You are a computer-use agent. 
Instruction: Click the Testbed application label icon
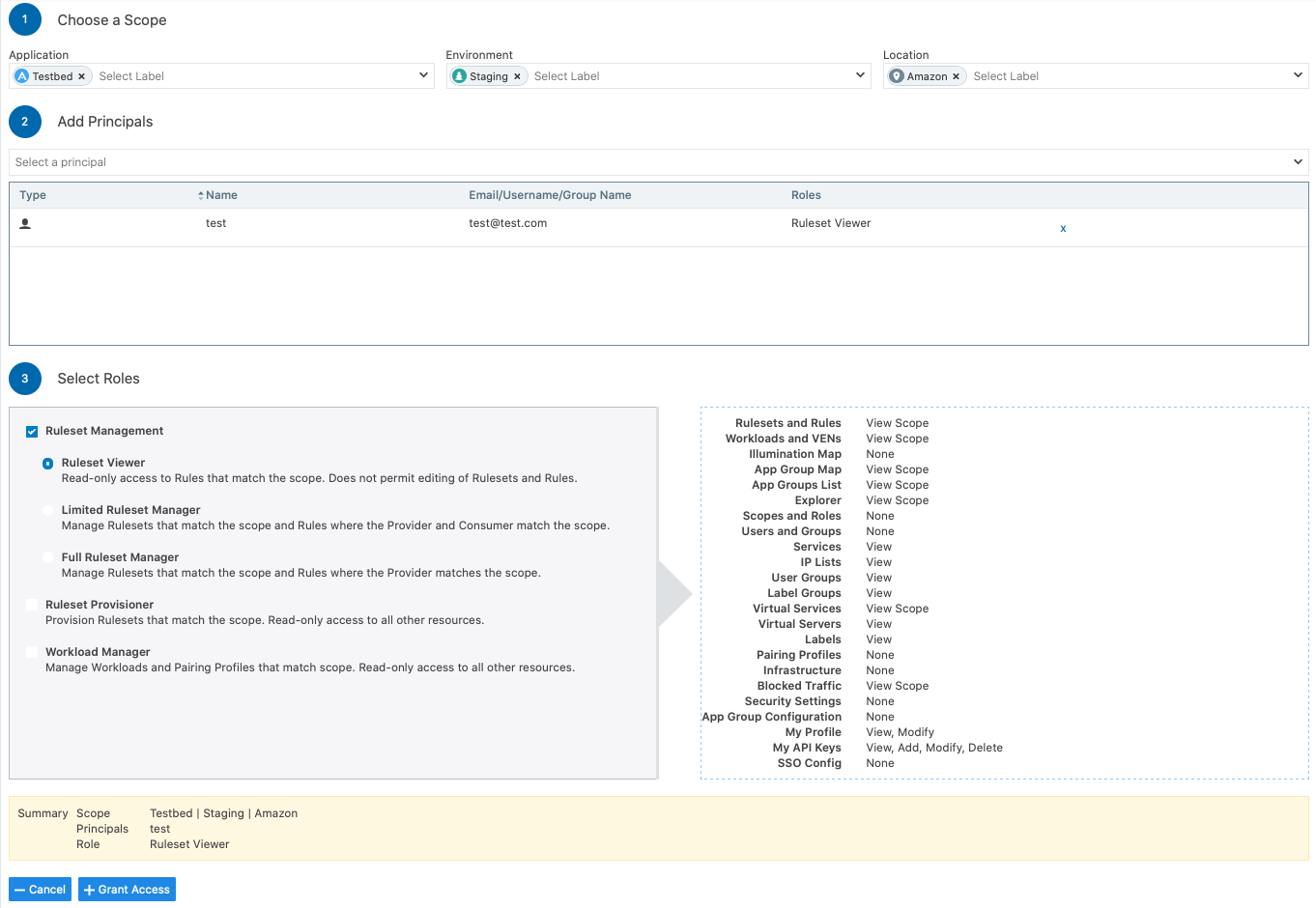click(22, 76)
